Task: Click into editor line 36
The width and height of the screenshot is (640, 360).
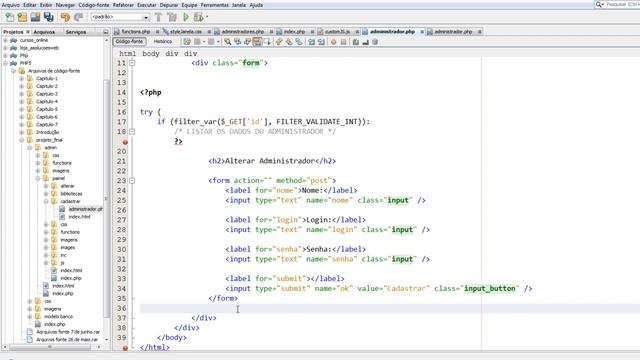Action: [x=390, y=308]
